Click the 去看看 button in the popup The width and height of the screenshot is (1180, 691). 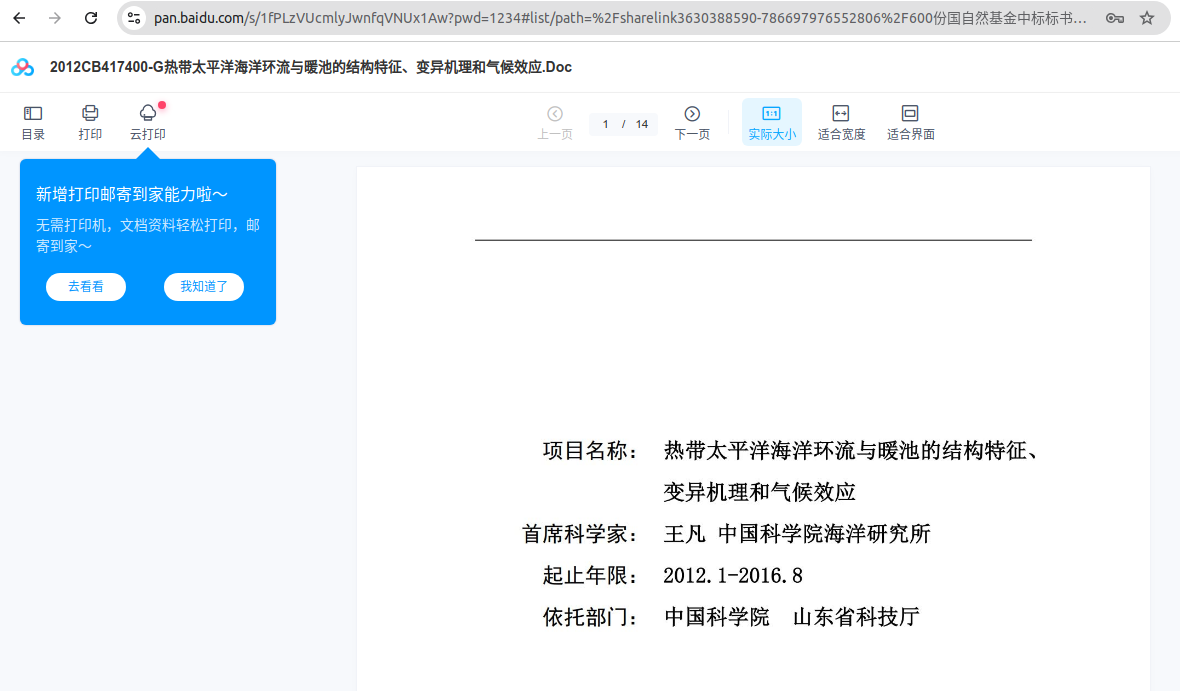click(x=86, y=287)
